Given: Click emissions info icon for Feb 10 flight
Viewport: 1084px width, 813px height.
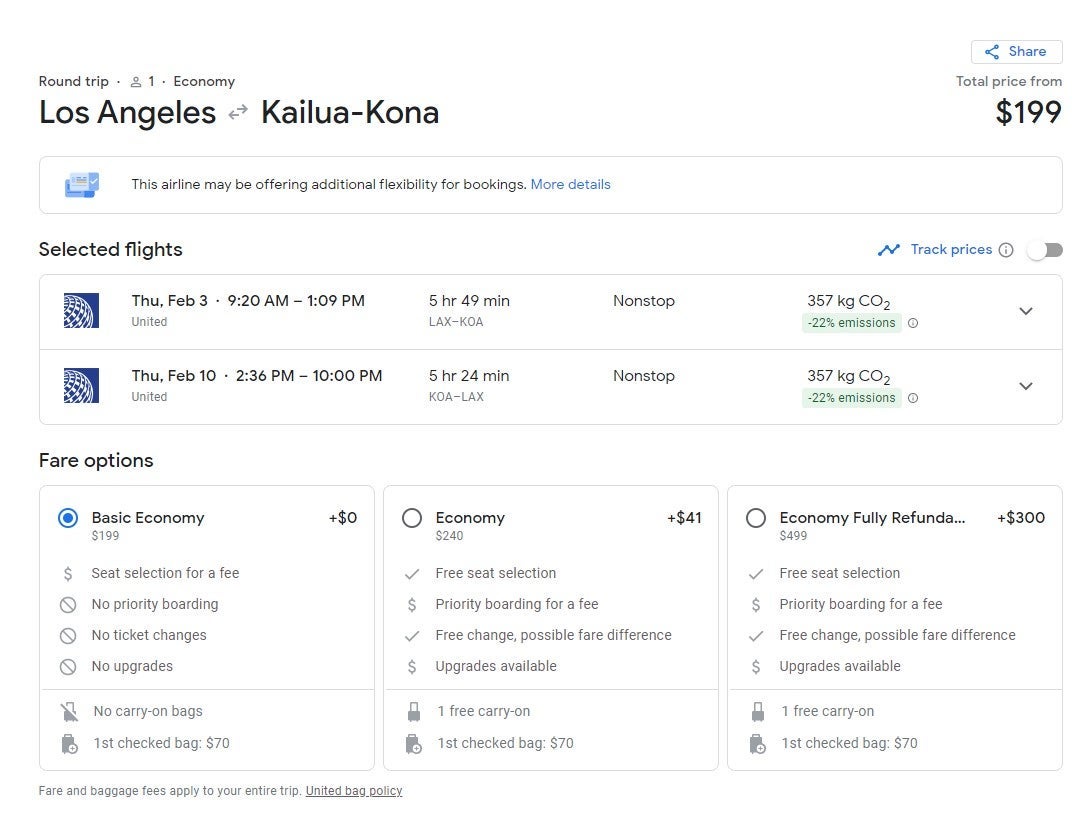Looking at the screenshot, I should (912, 398).
